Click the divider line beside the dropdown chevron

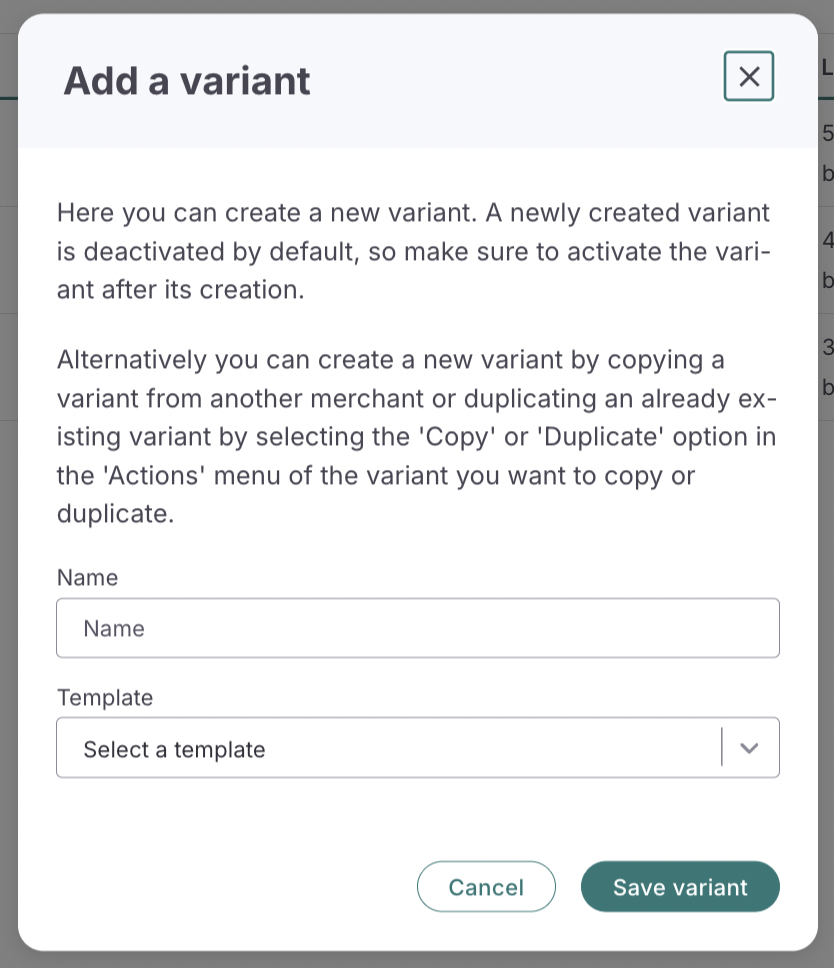[721, 747]
